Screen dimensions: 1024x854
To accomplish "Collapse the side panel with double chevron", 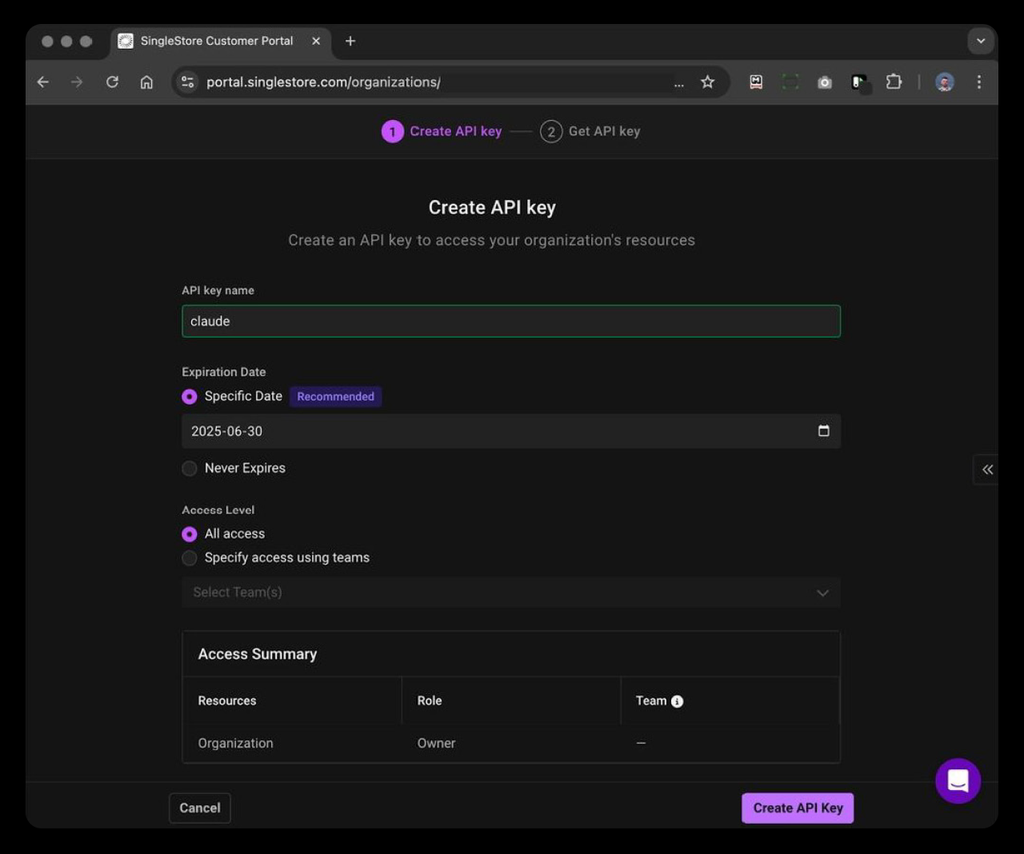I will coord(987,469).
